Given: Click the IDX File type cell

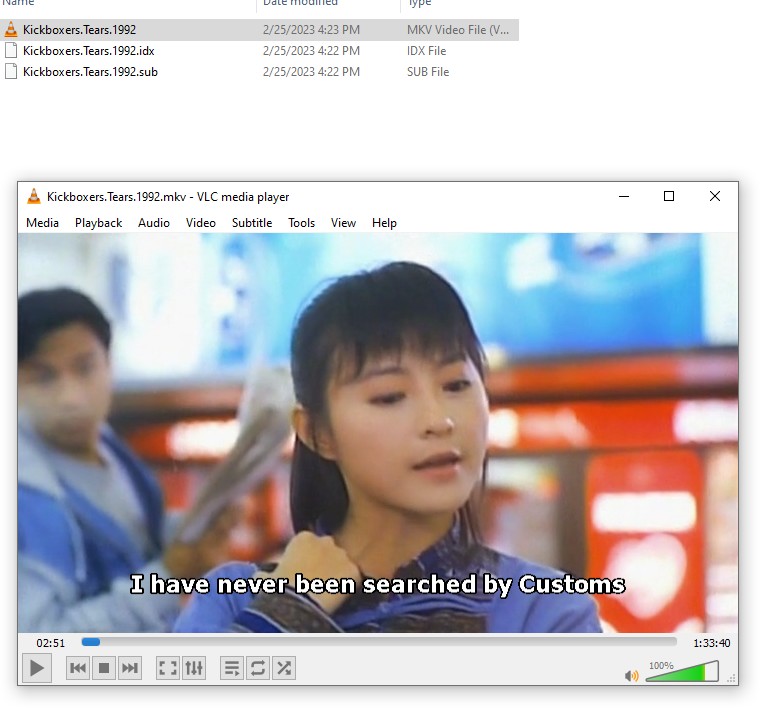Looking at the screenshot, I should (427, 51).
